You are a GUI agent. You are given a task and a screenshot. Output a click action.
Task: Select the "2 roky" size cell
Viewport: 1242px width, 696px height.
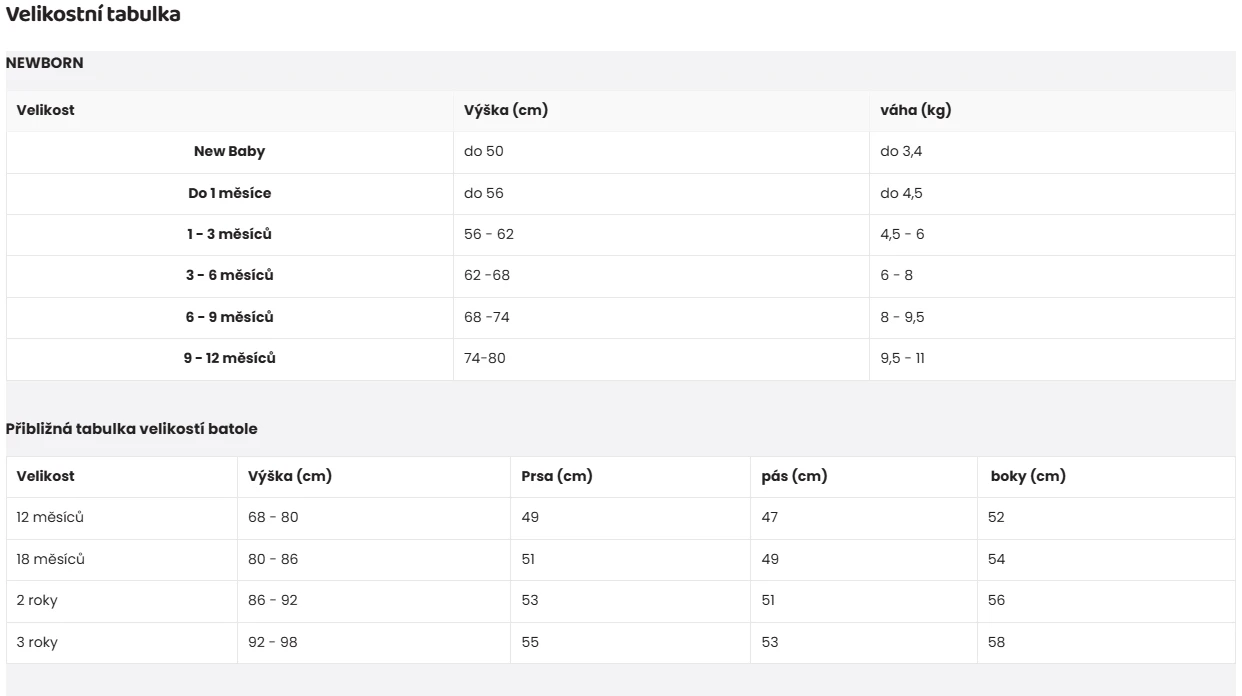(x=37, y=601)
